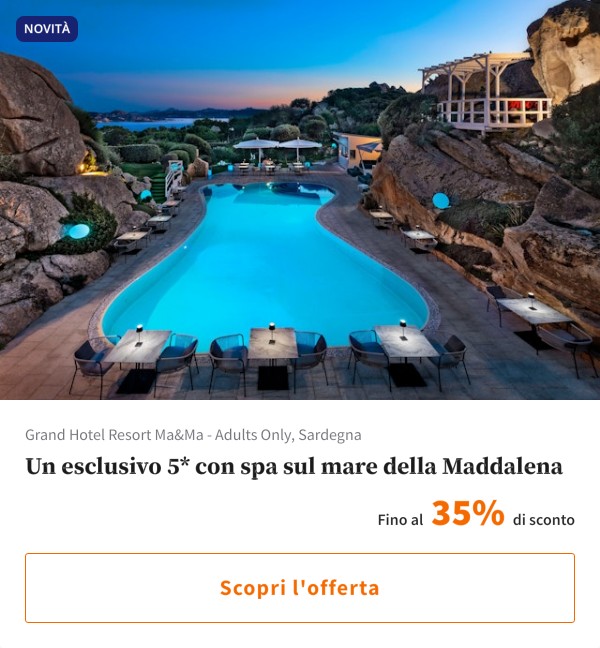This screenshot has height=648, width=600.
Task: Click the 'di sconto' label text
Action: [x=543, y=519]
